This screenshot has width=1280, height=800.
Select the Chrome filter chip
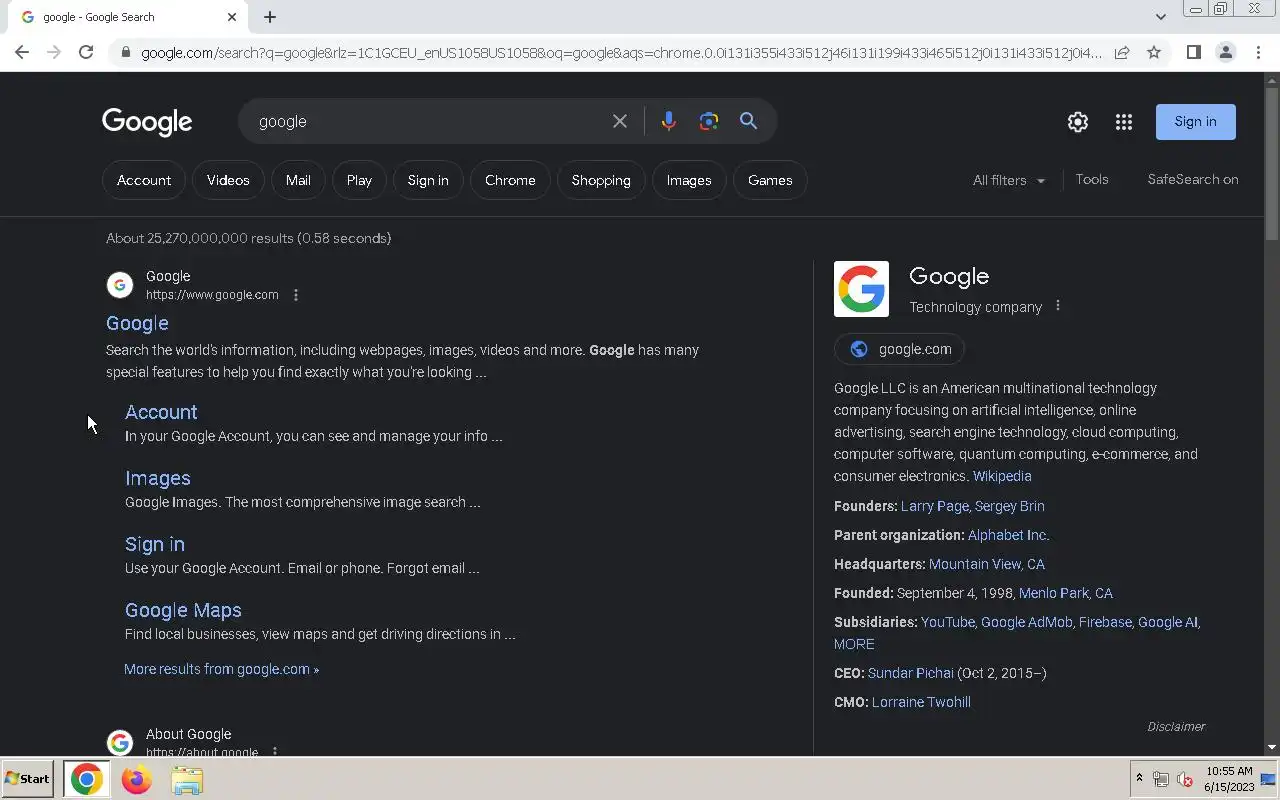[x=510, y=180]
